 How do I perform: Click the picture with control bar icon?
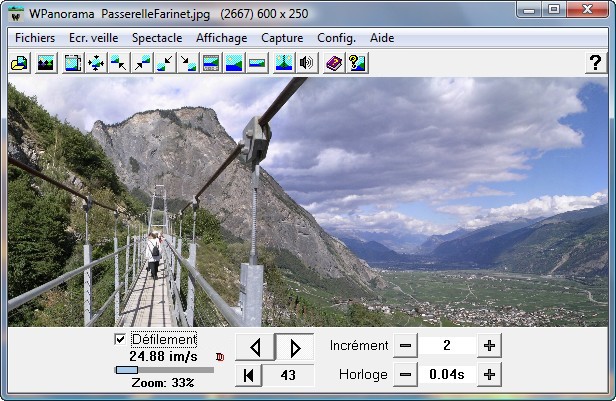click(x=211, y=63)
